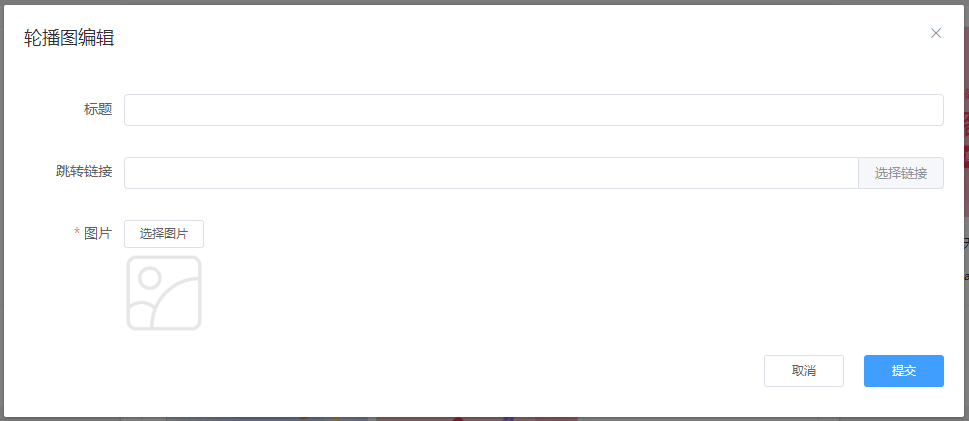Viewport: 969px width, 421px height.
Task: Click the colorful thumbnail strip under the dialog
Action: point(371,419)
